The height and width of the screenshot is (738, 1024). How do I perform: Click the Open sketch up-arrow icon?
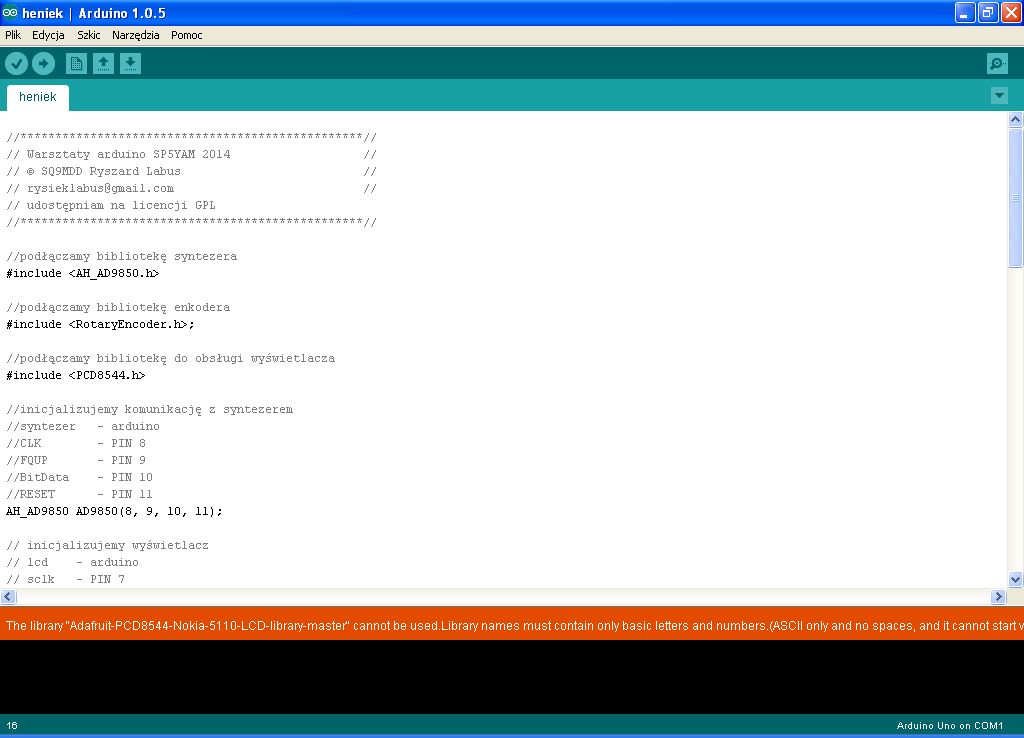(x=103, y=64)
